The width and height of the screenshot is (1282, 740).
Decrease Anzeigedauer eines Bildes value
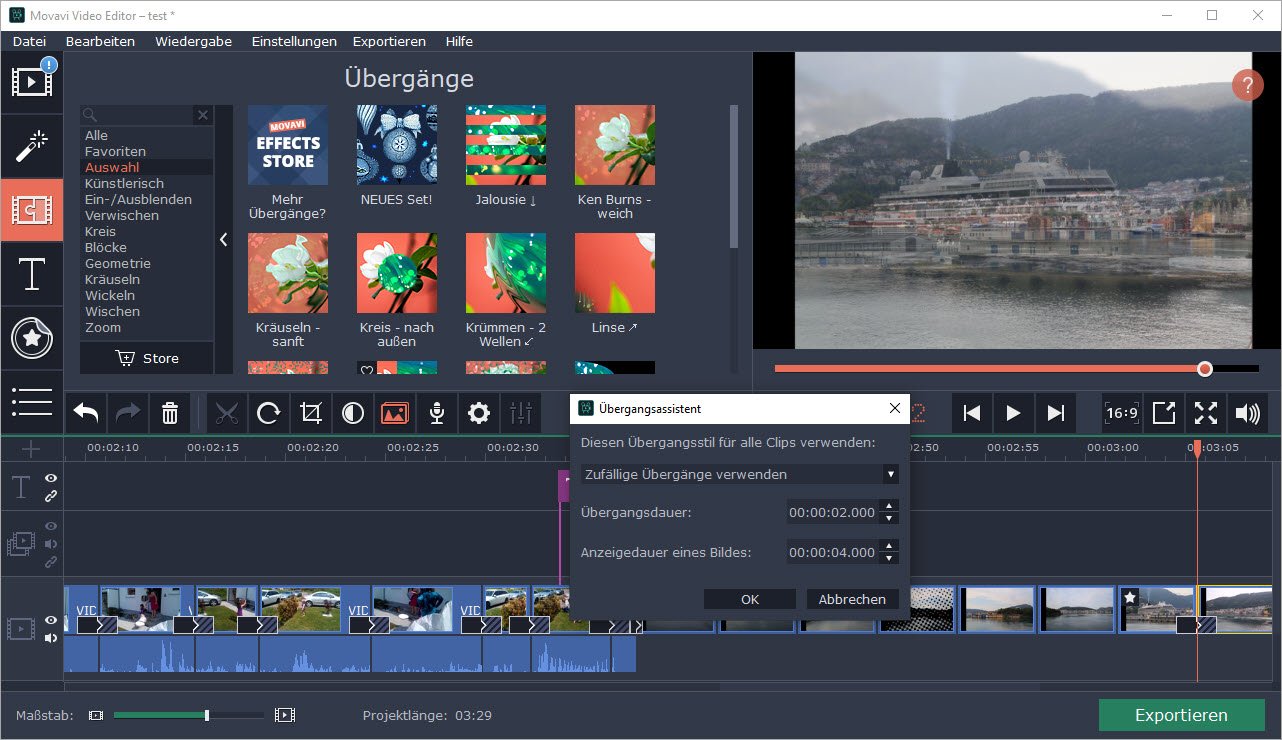coord(890,557)
